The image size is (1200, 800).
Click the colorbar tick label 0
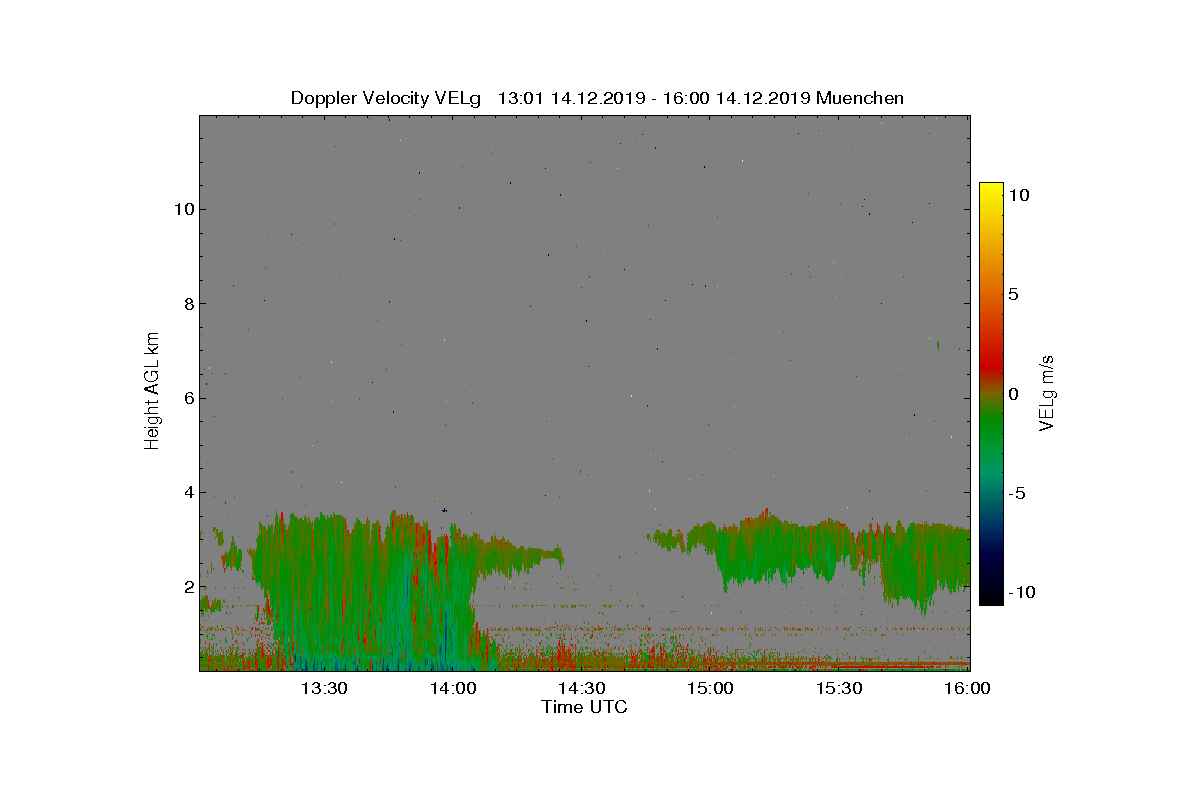click(1013, 394)
